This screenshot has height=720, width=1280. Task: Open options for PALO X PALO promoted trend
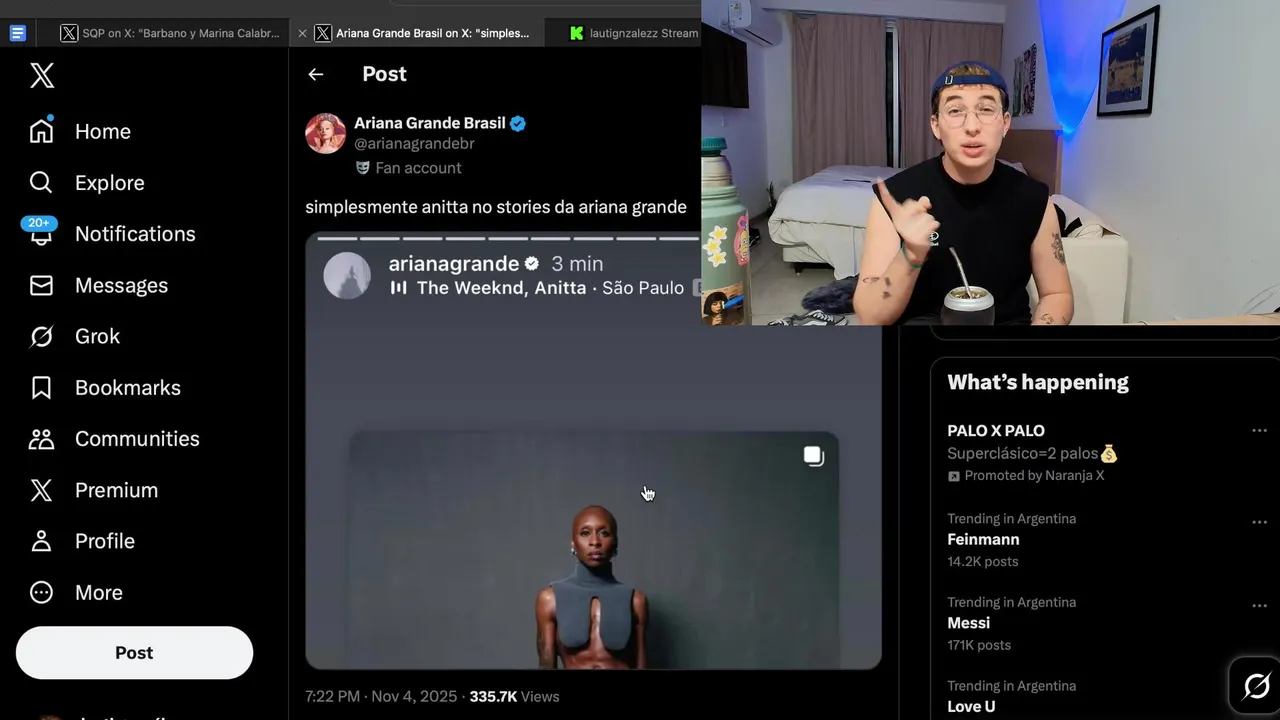pos(1259,430)
